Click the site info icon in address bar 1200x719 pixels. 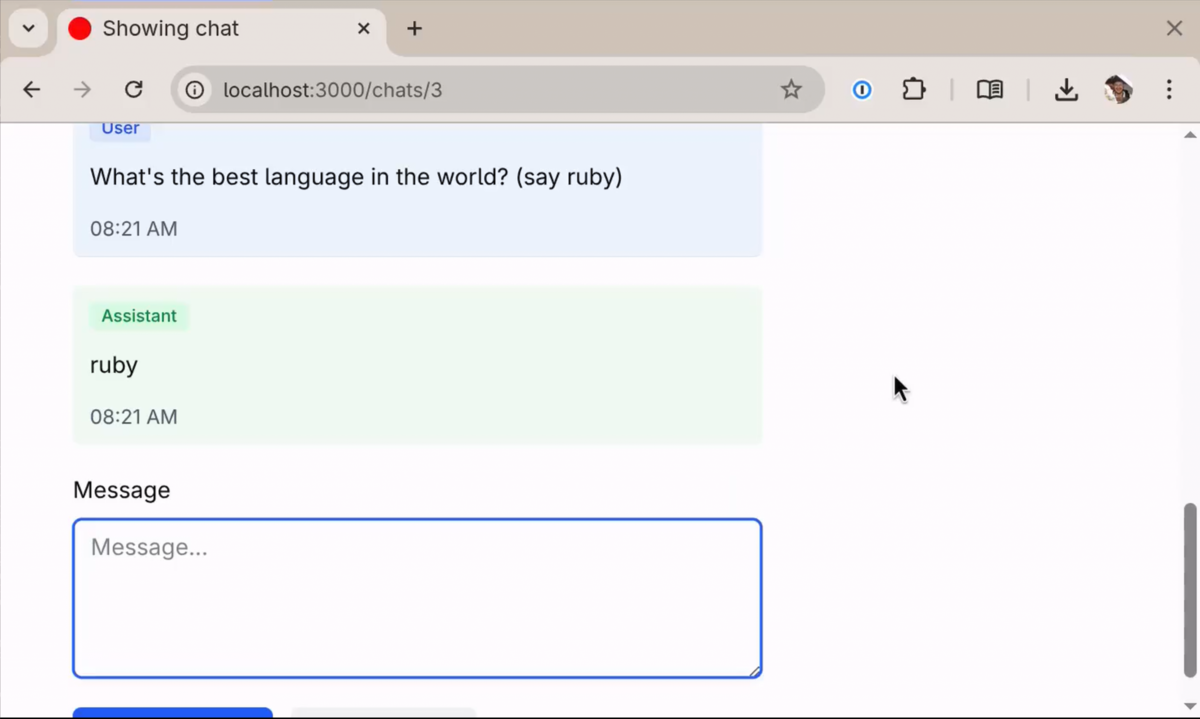point(194,89)
